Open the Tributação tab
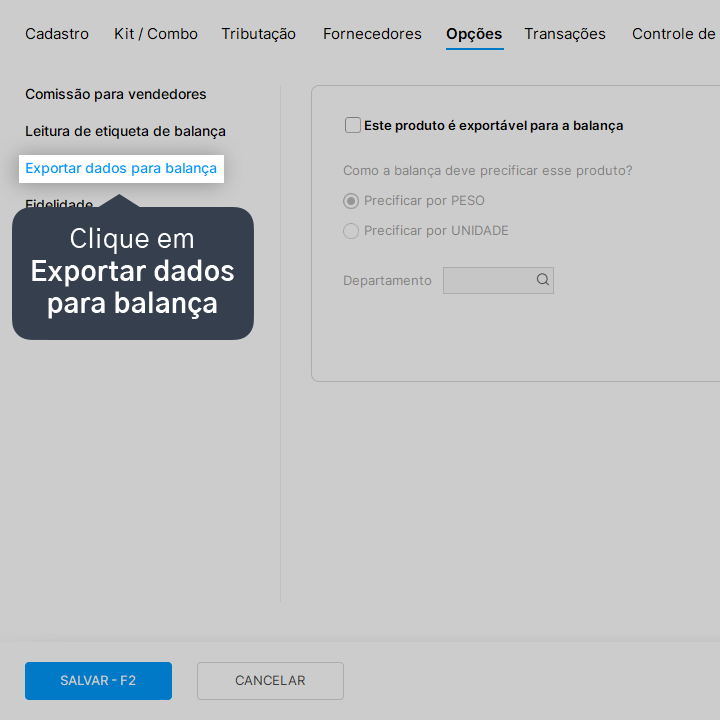This screenshot has width=720, height=720. (x=259, y=34)
